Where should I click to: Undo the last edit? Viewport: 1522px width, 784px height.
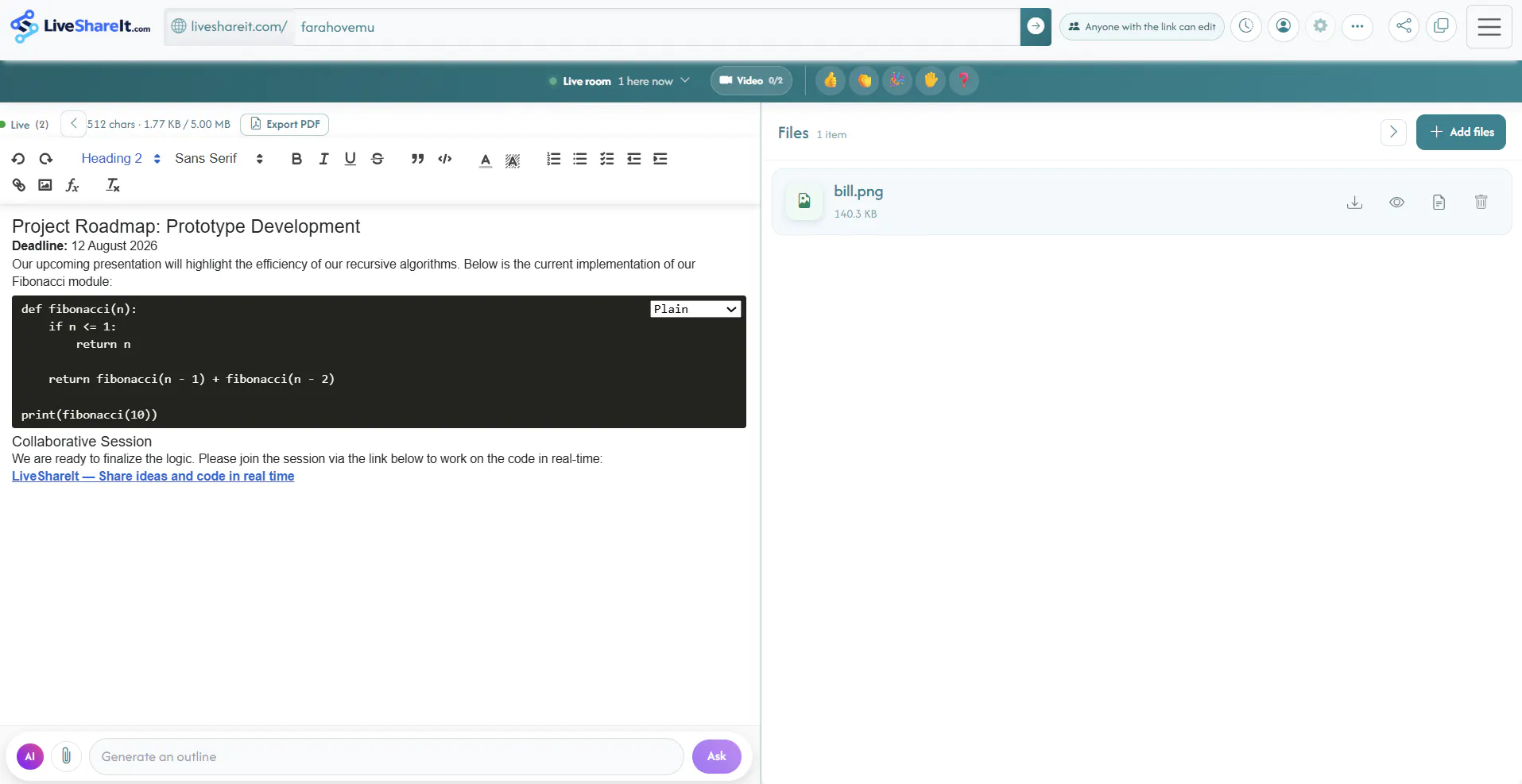click(18, 159)
